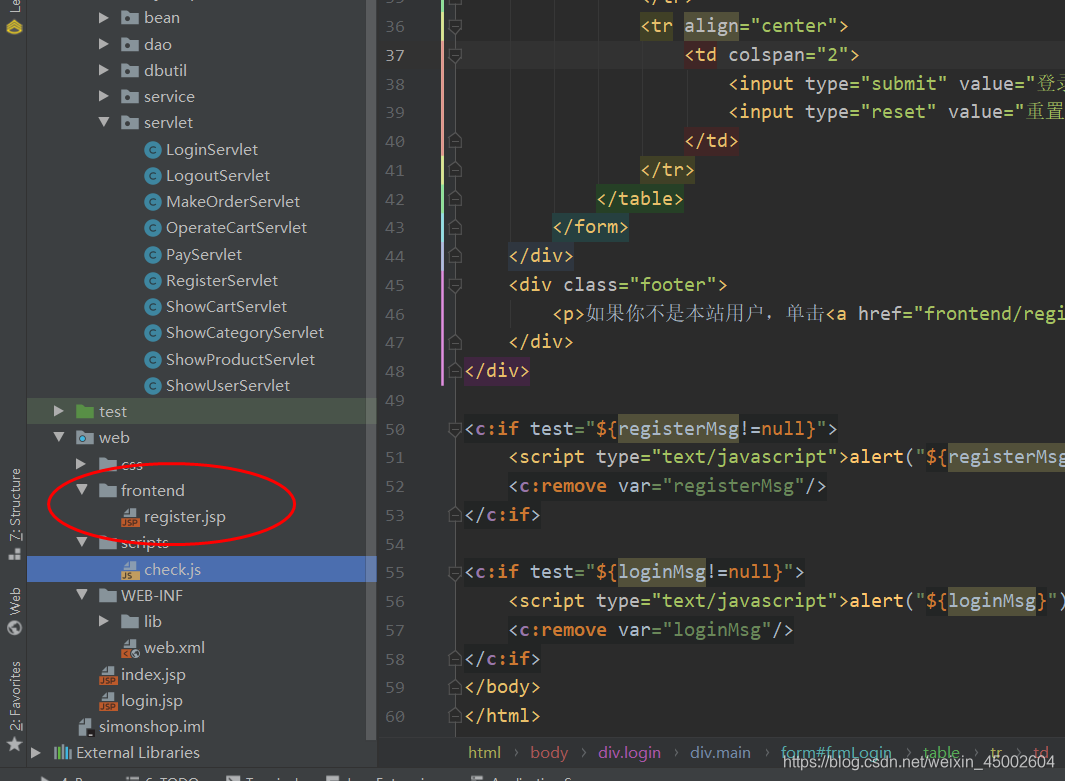Expand the lib folder

tap(104, 621)
